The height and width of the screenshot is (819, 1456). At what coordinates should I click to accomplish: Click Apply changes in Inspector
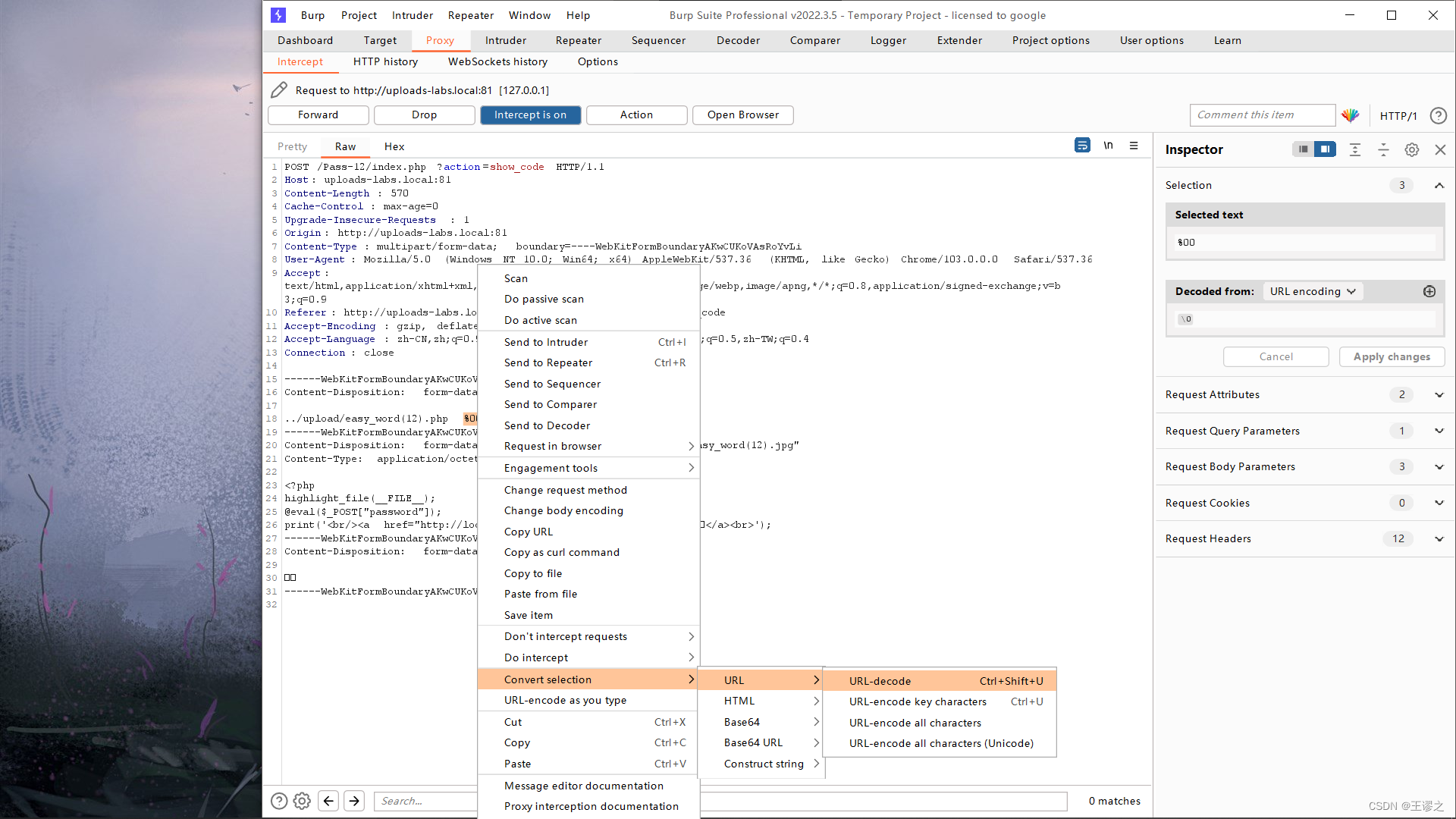point(1392,356)
